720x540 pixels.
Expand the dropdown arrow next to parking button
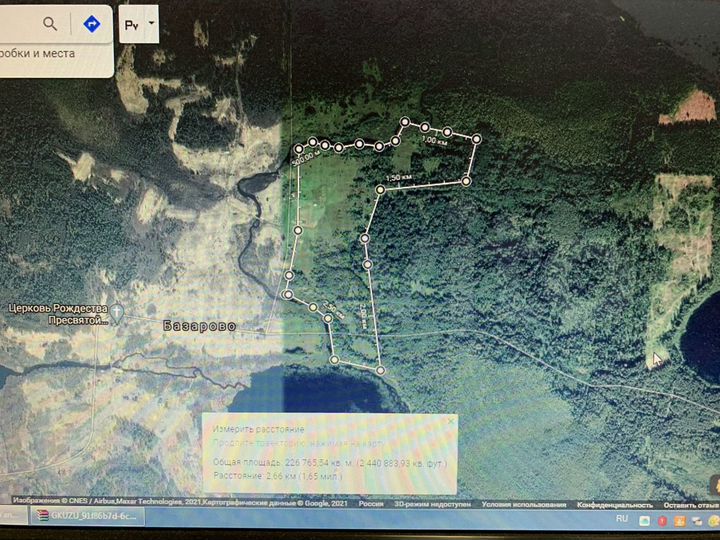pos(151,22)
